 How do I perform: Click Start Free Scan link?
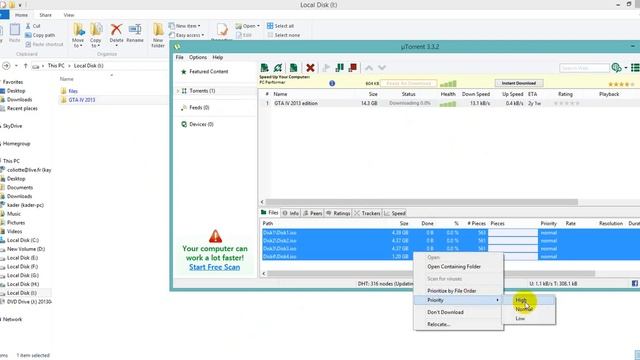pos(214,267)
